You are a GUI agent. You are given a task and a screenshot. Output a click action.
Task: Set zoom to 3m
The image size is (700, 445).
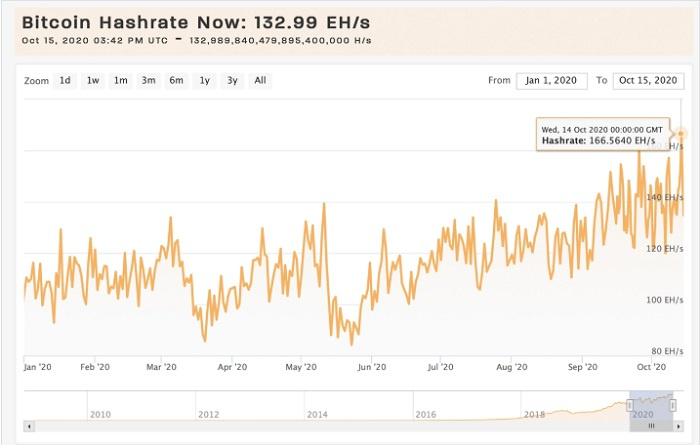tap(149, 81)
